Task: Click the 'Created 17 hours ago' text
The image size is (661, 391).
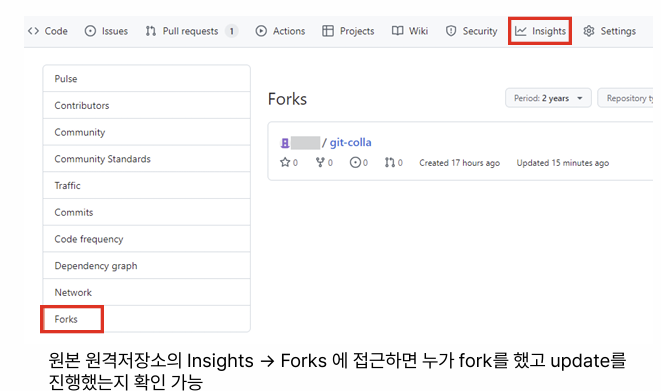Action: click(459, 163)
